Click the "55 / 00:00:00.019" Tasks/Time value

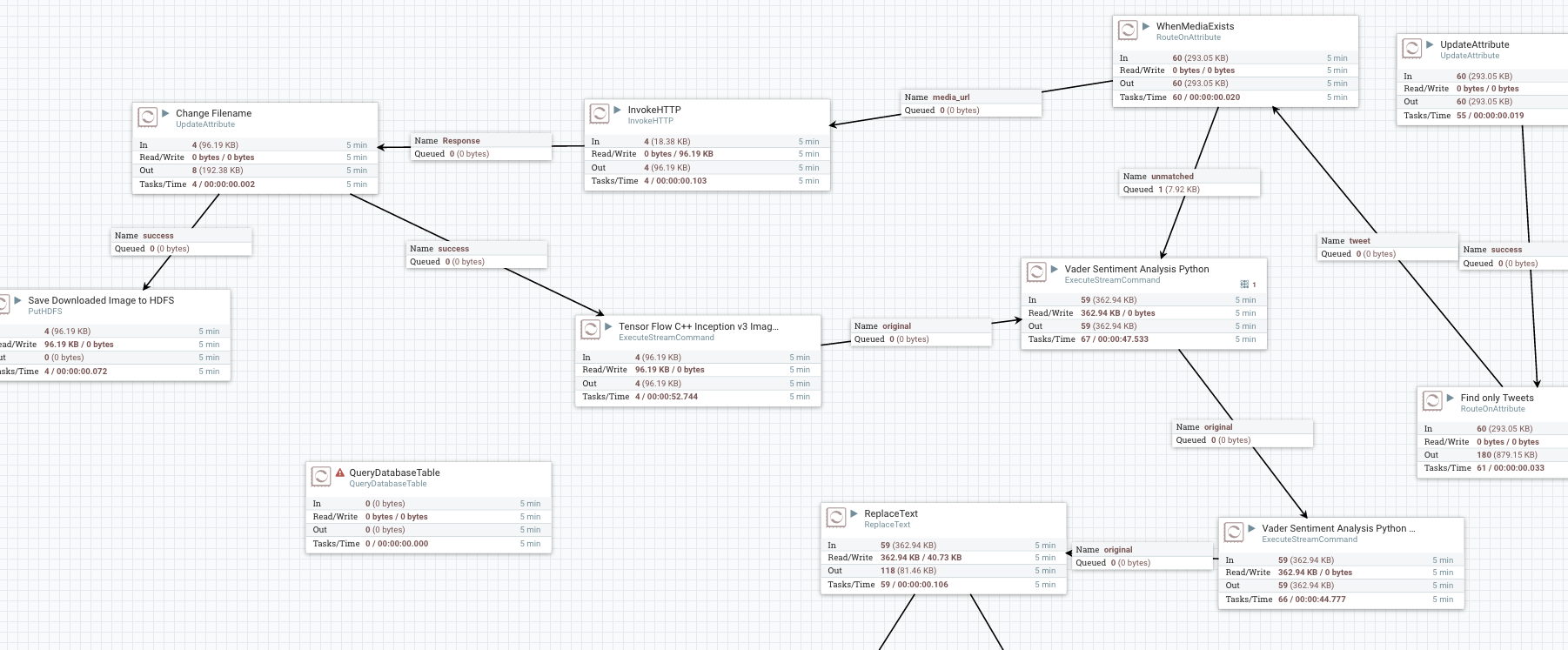(x=1491, y=116)
